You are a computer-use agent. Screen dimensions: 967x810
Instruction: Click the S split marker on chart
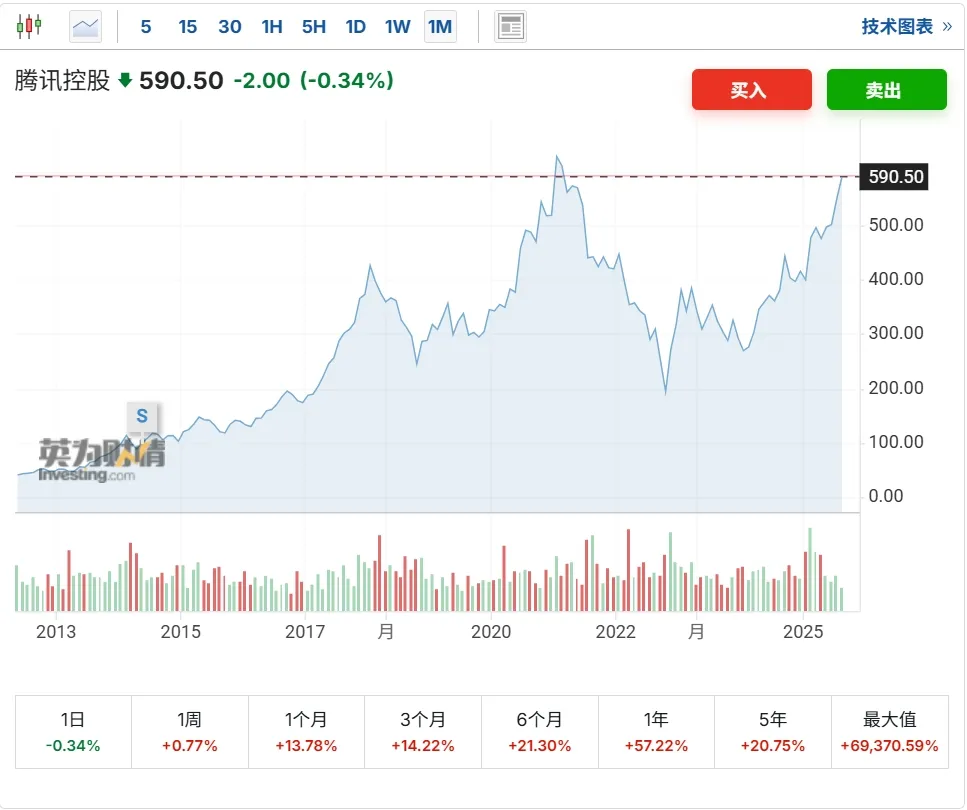tap(142, 415)
